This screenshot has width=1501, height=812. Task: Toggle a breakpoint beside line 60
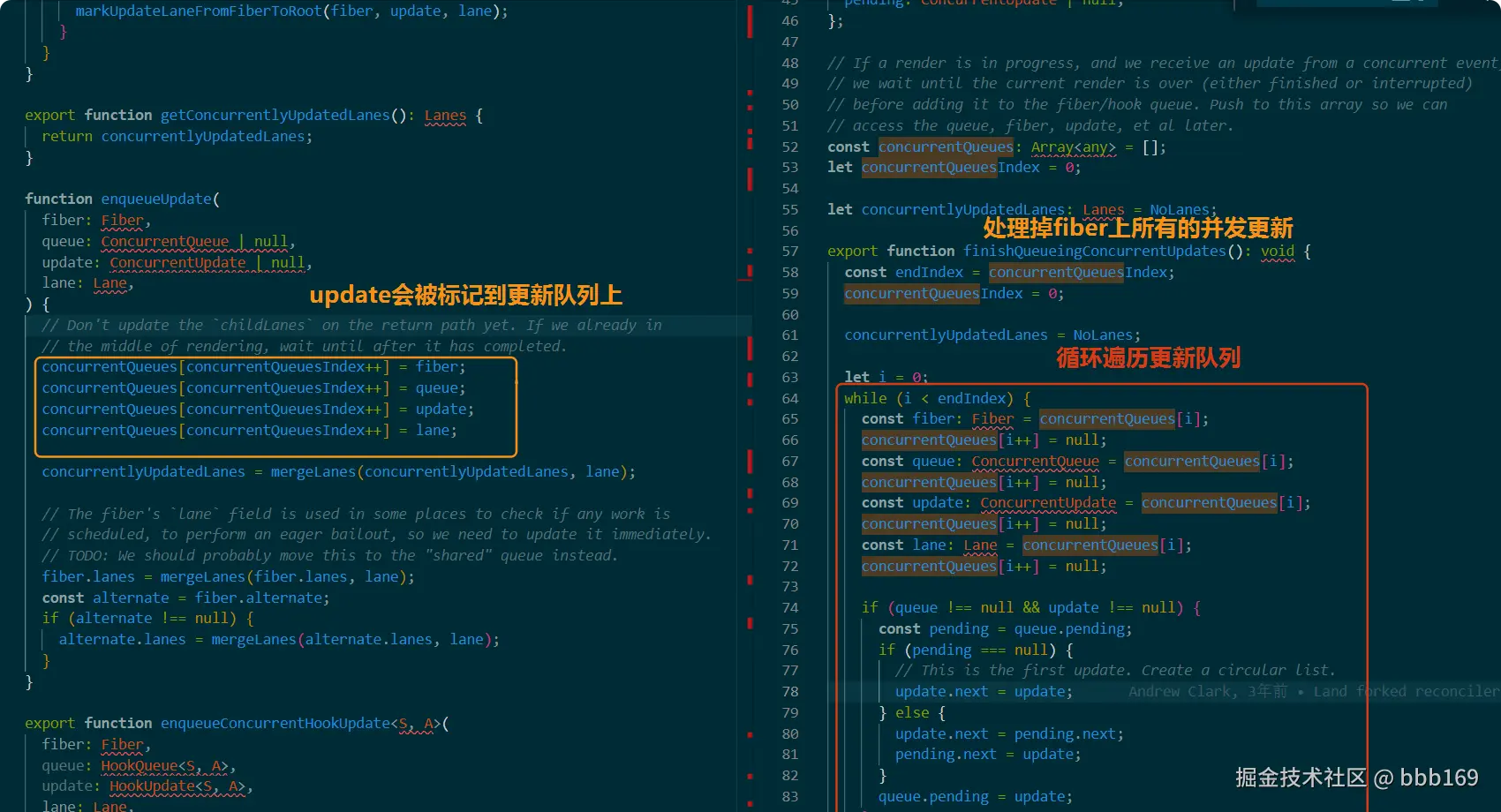[x=766, y=314]
